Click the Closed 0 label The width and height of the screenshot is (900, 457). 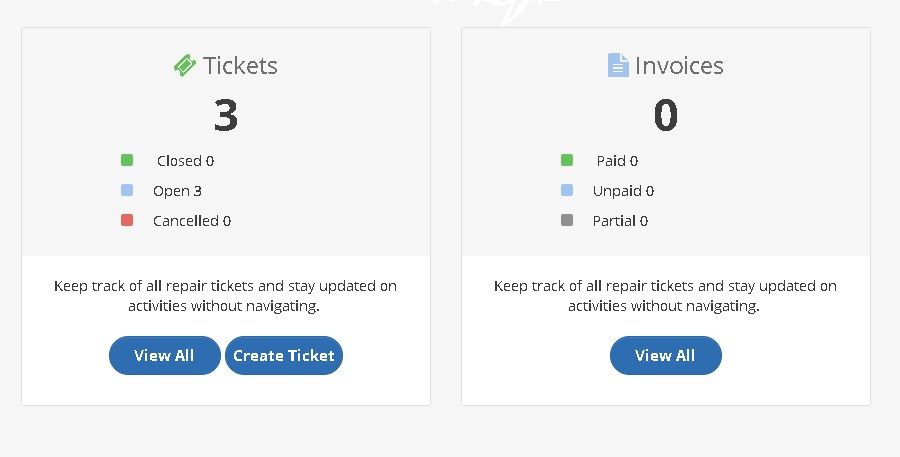(185, 161)
